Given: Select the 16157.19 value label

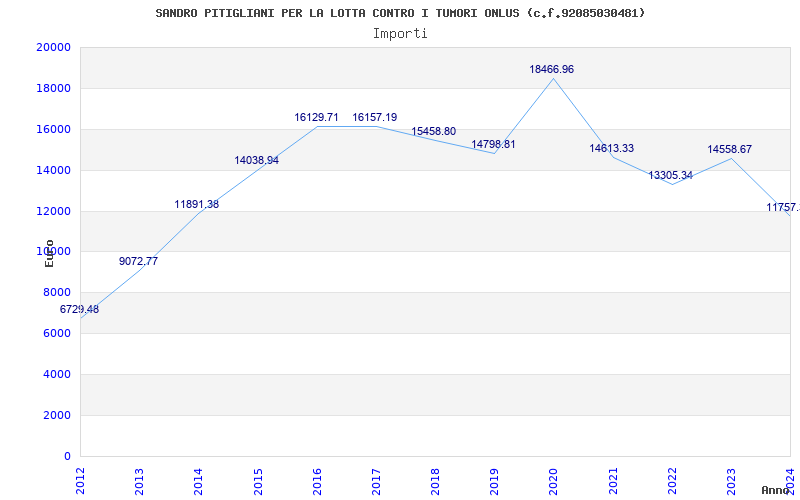Looking at the screenshot, I should tap(374, 118).
